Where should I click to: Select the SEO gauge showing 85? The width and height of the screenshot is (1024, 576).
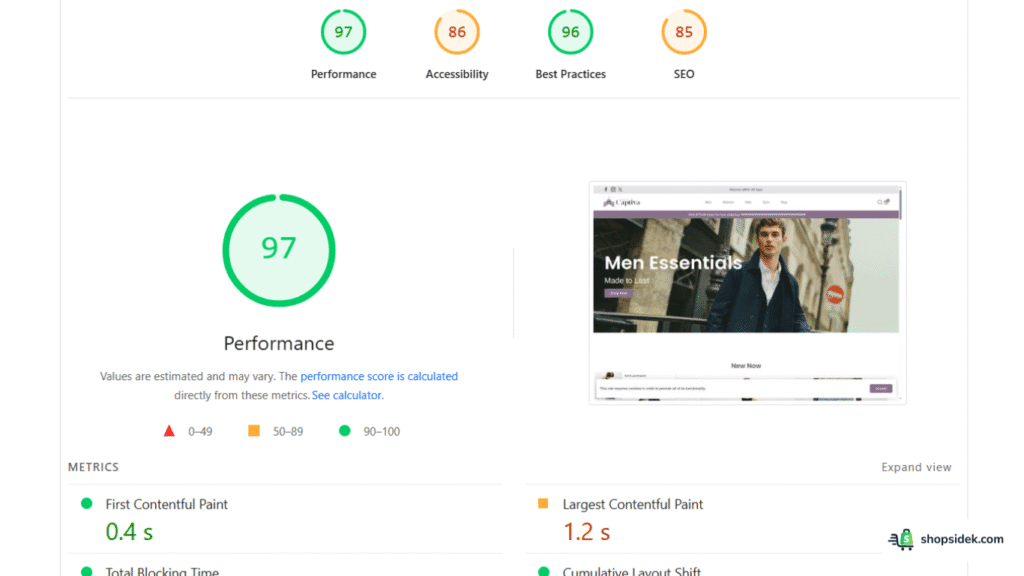684,31
